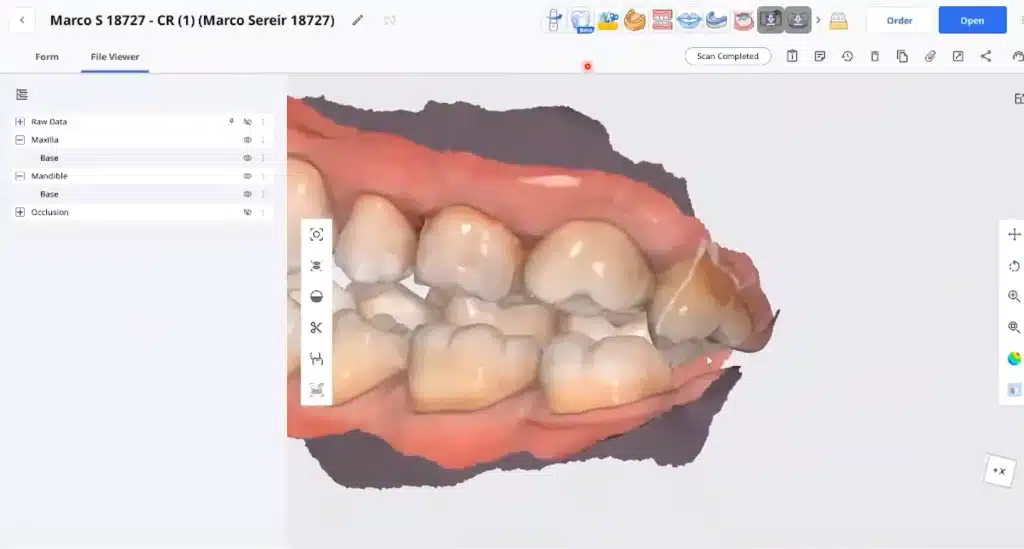Image resolution: width=1024 pixels, height=549 pixels.
Task: Expand the Raw Data tree node
Action: [x=20, y=121]
